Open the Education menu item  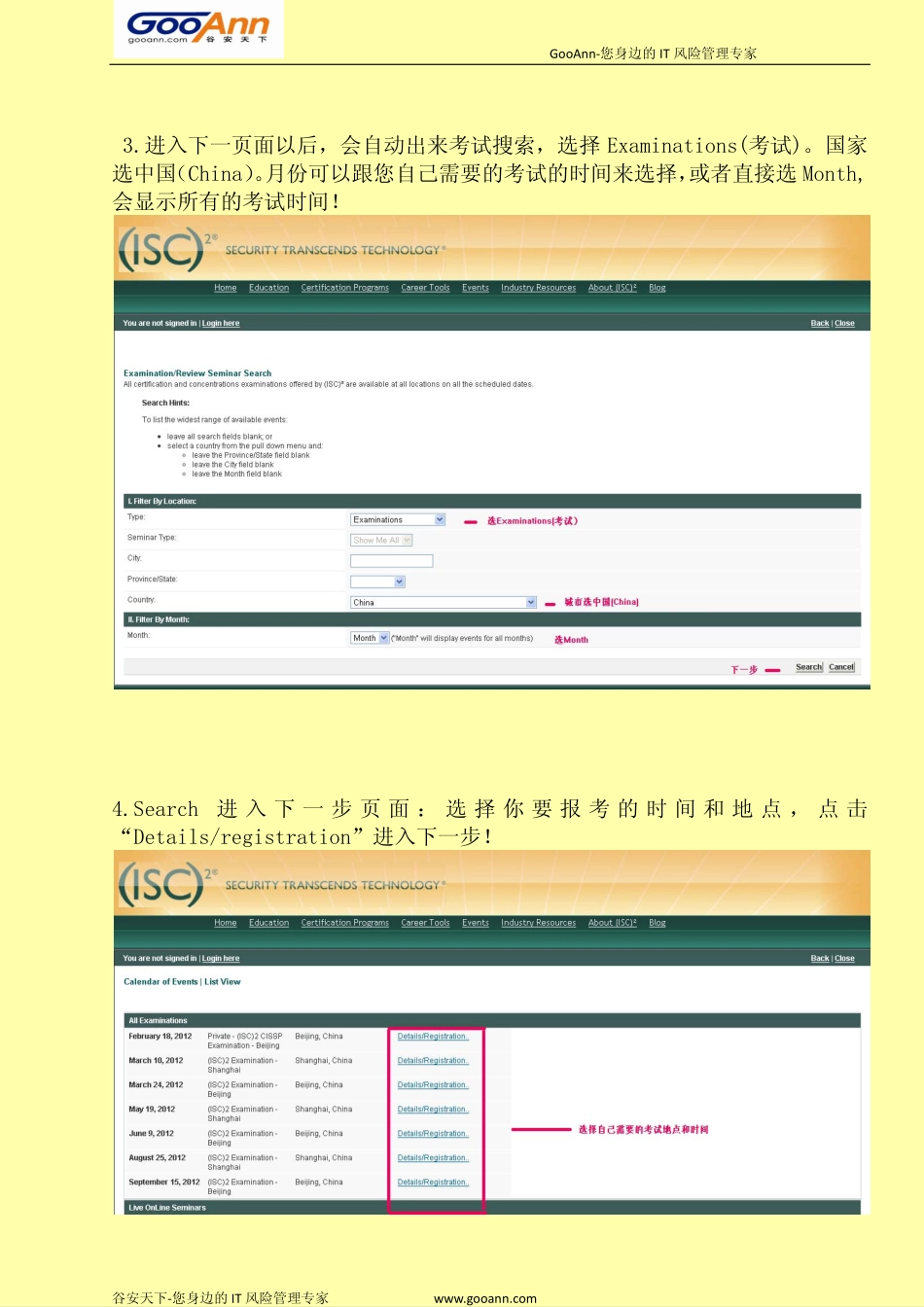coord(268,288)
